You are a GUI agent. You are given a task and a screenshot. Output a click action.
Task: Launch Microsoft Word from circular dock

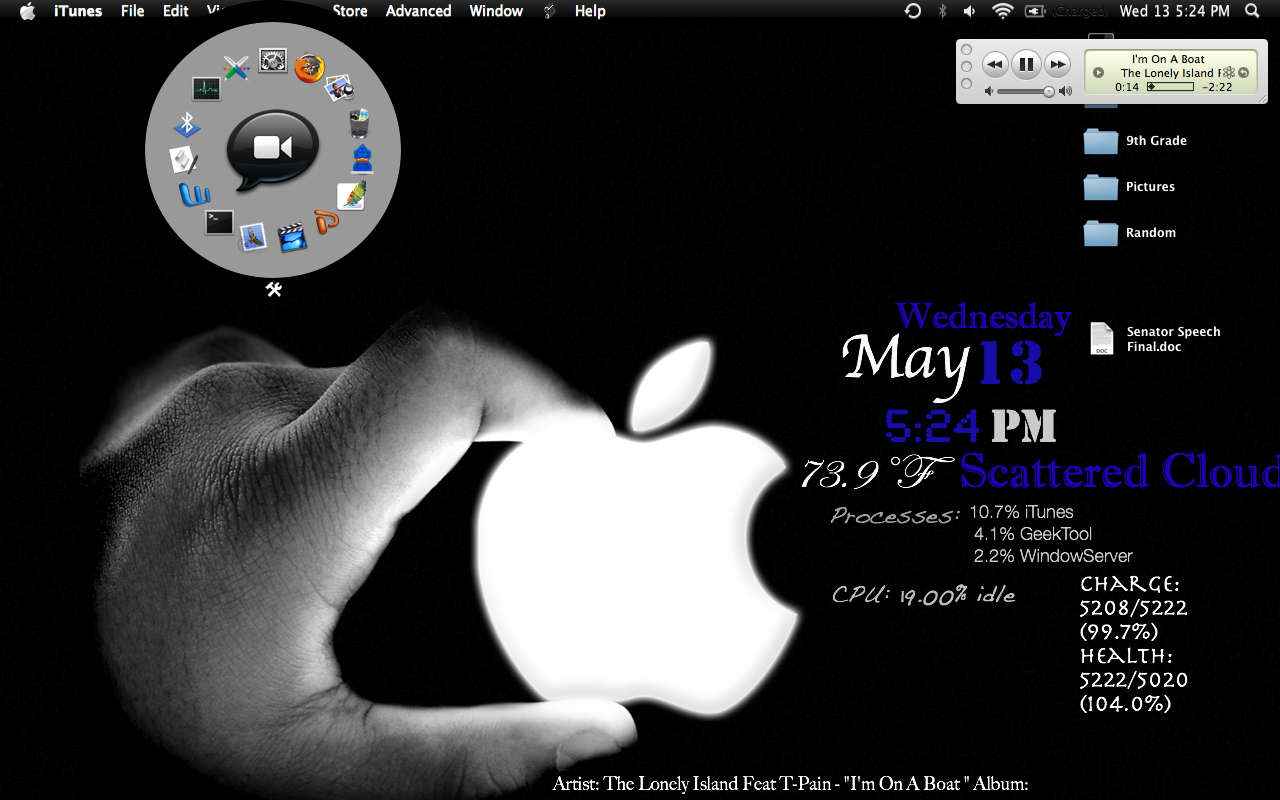194,193
